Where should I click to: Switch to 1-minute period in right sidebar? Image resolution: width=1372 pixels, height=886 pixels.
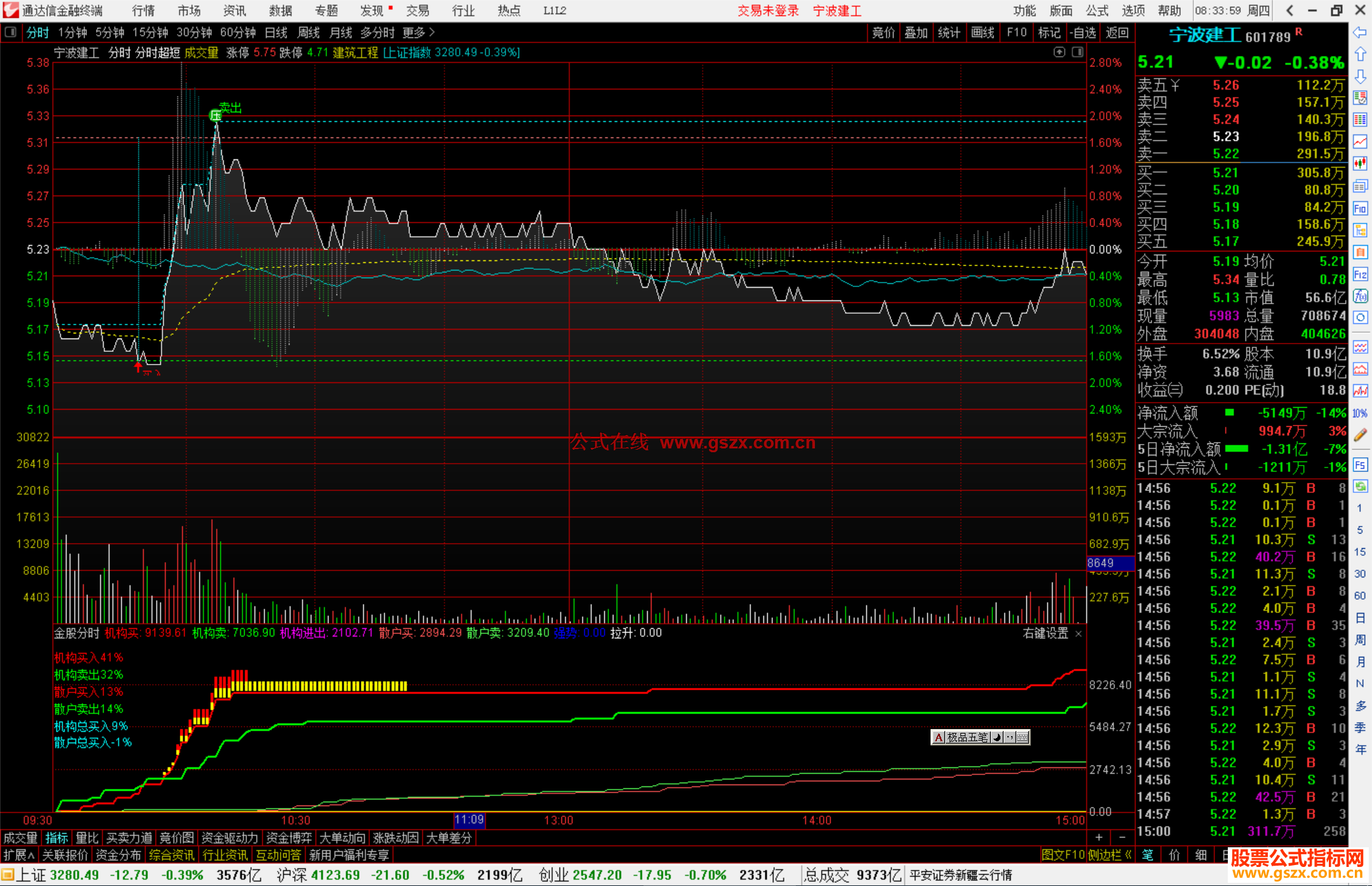tap(1360, 508)
